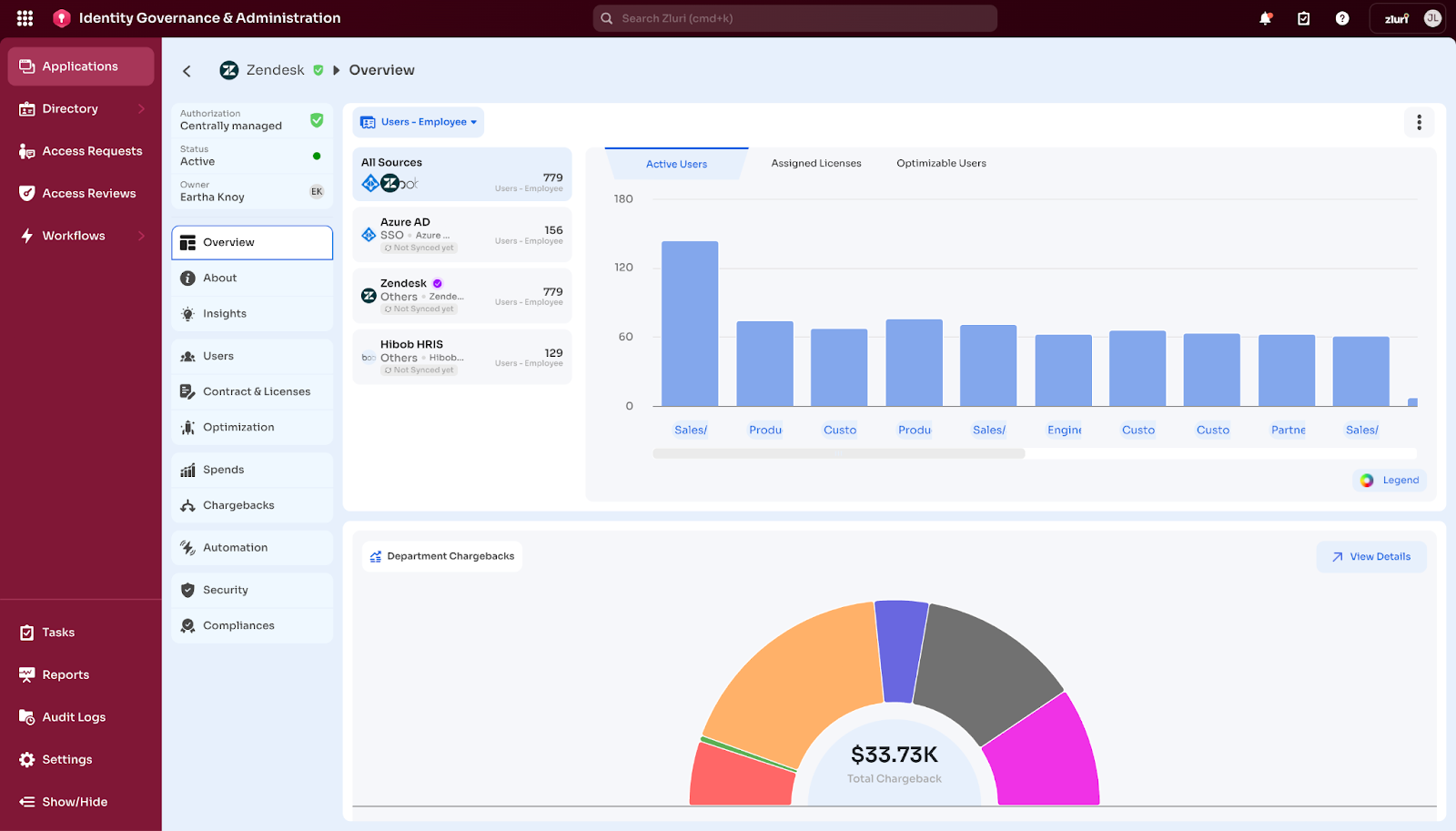Expand the Workflows submenu chevron
This screenshot has width=1456, height=831.
pos(141,236)
